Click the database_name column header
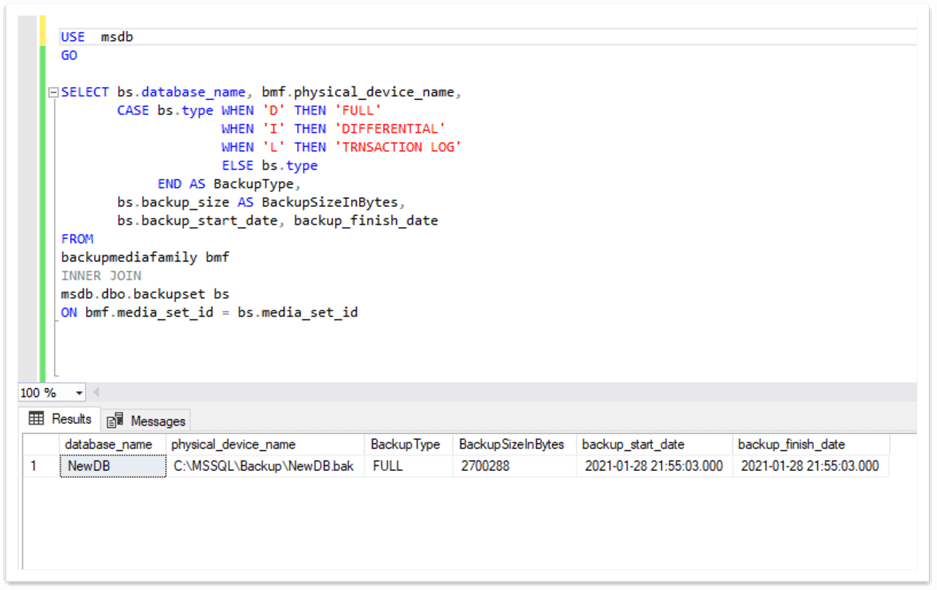The width and height of the screenshot is (937, 590). (x=109, y=444)
